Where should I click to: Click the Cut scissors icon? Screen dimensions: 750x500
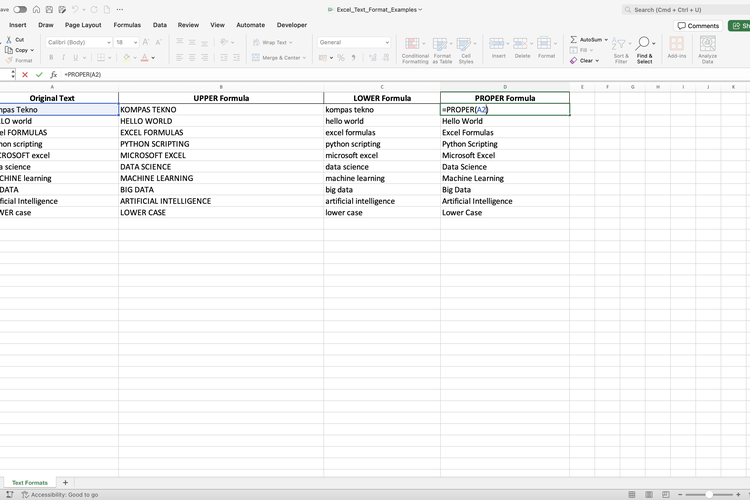point(8,40)
